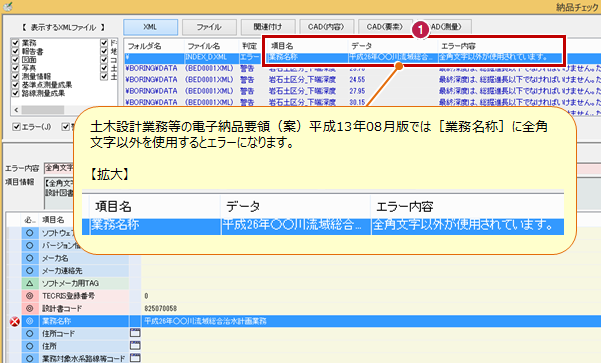Click the circle mark on the バージョン row
This screenshot has width=601, height=363.
coord(30,245)
